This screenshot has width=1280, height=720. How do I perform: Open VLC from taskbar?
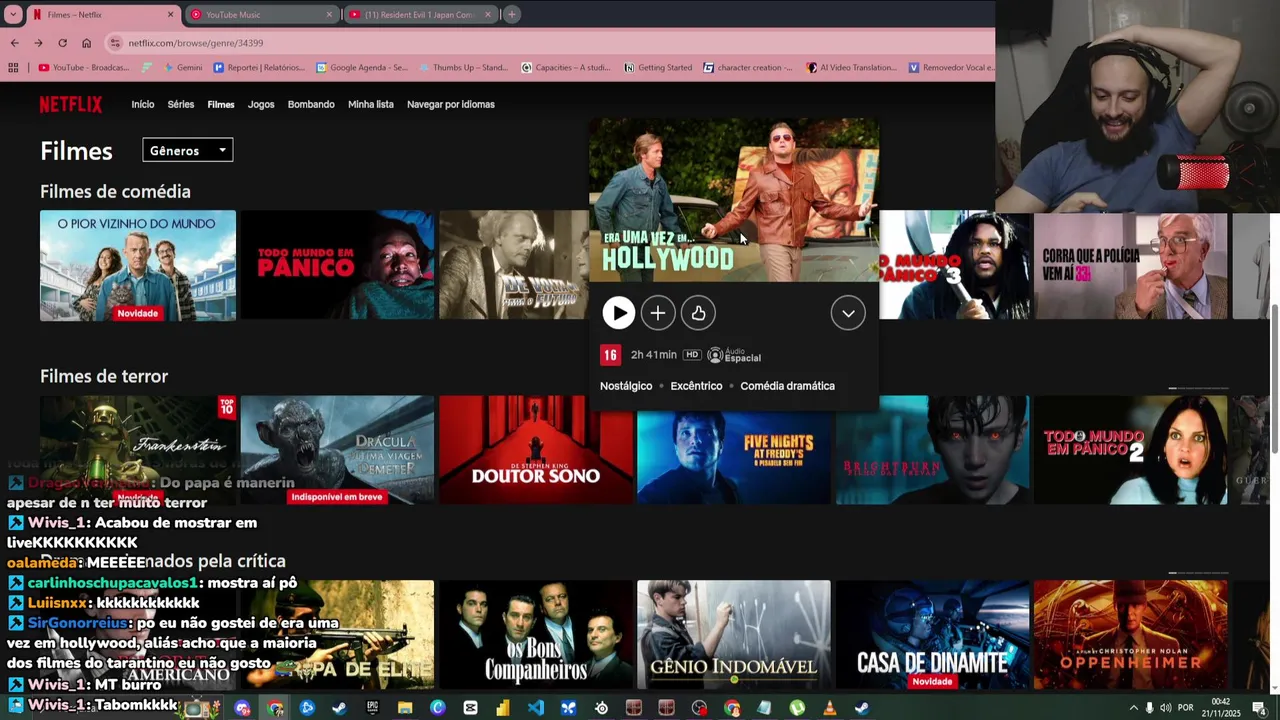(x=829, y=708)
